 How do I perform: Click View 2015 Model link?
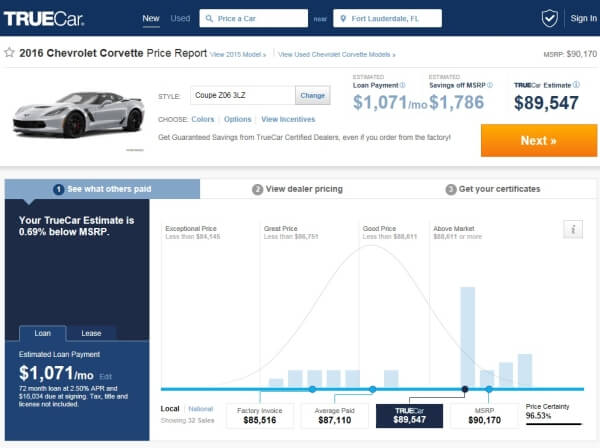[238, 55]
